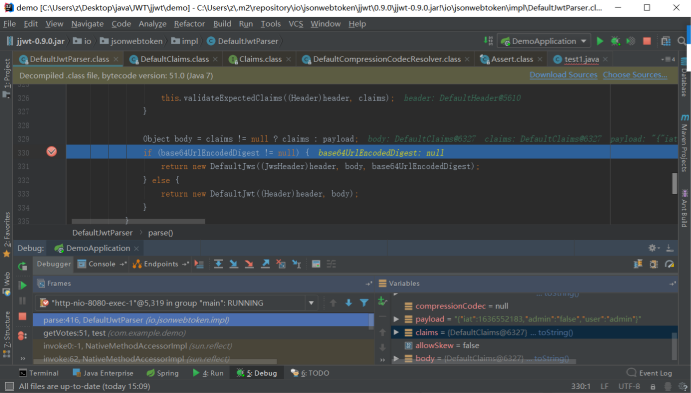Show the hidden editor tabs list
The image size is (691, 393).
pos(668,59)
